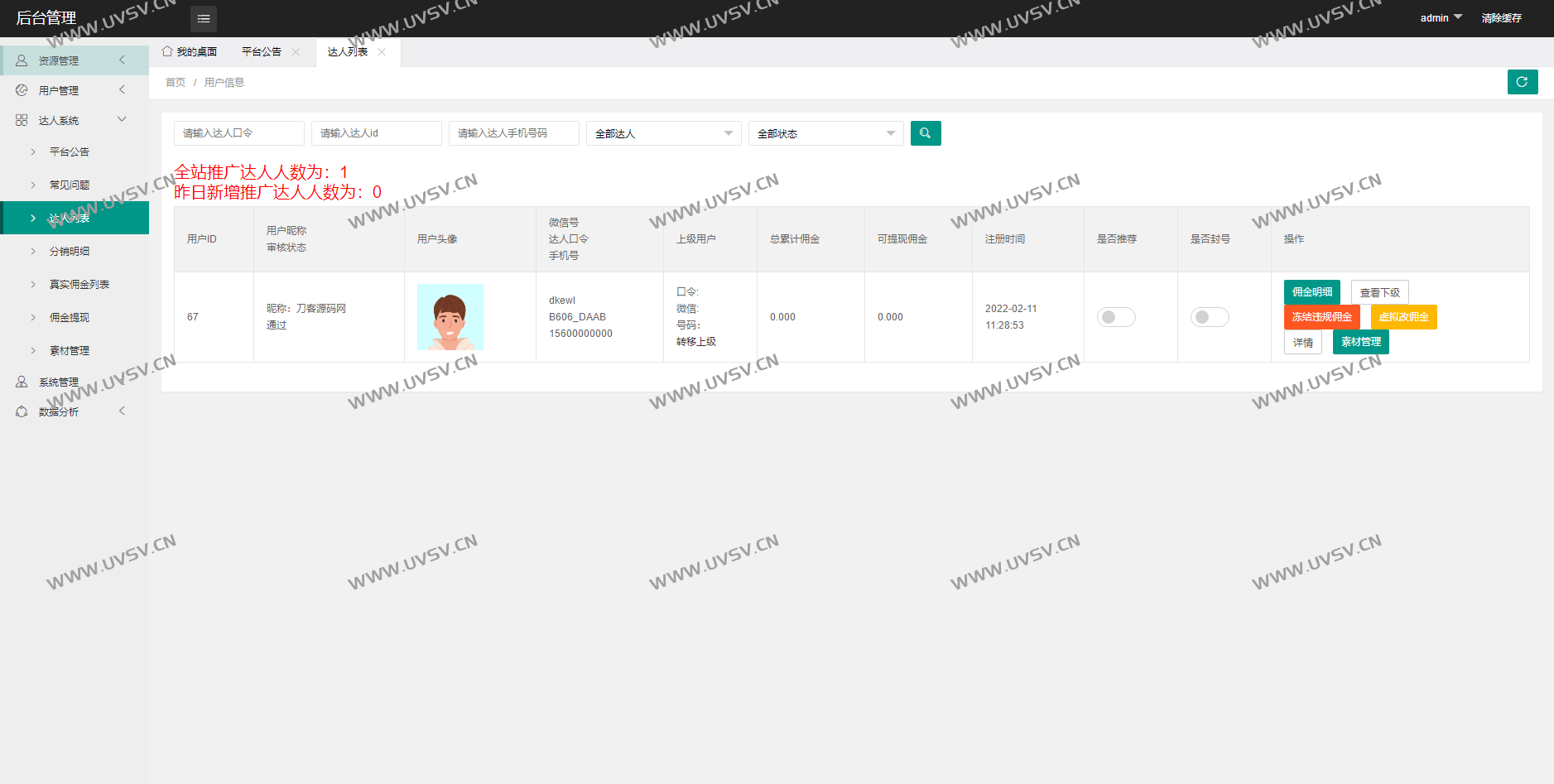Click the 首页 breadcrumb link
The width and height of the screenshot is (1554, 784).
(x=176, y=83)
